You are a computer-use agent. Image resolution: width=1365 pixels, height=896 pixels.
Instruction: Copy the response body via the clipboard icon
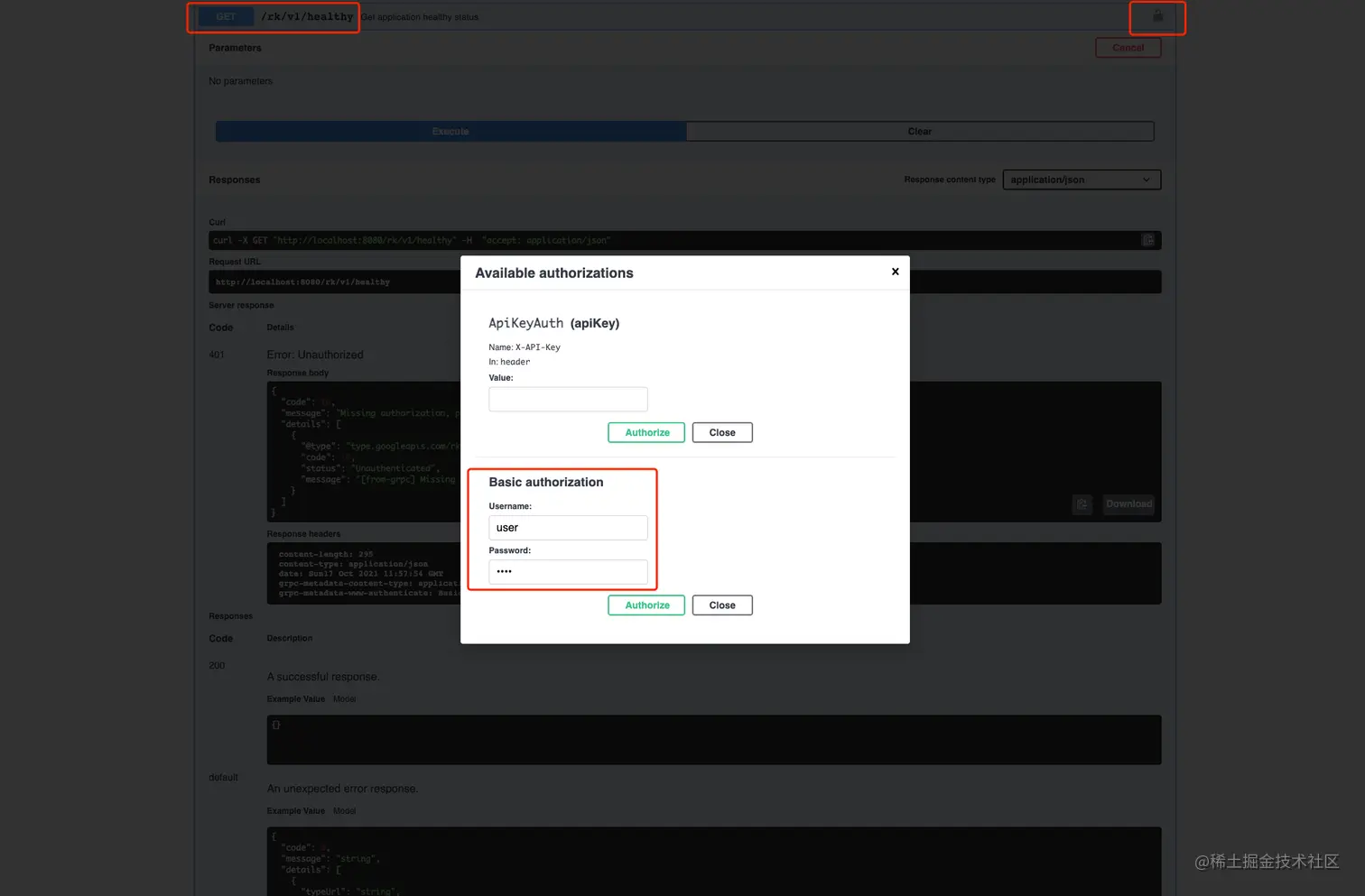[x=1082, y=504]
